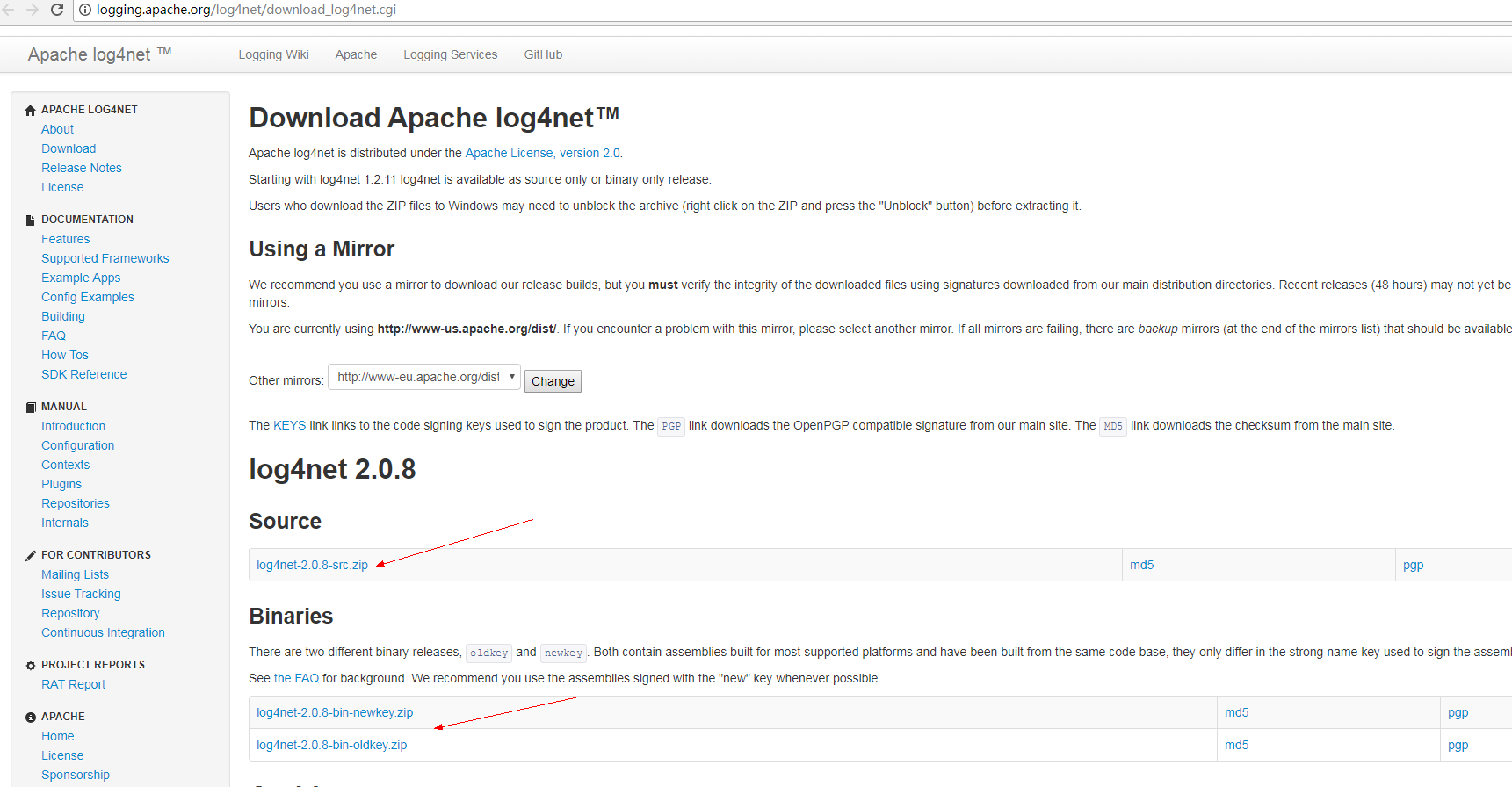Open the About sidebar link
The image size is (1512, 787).
(57, 129)
